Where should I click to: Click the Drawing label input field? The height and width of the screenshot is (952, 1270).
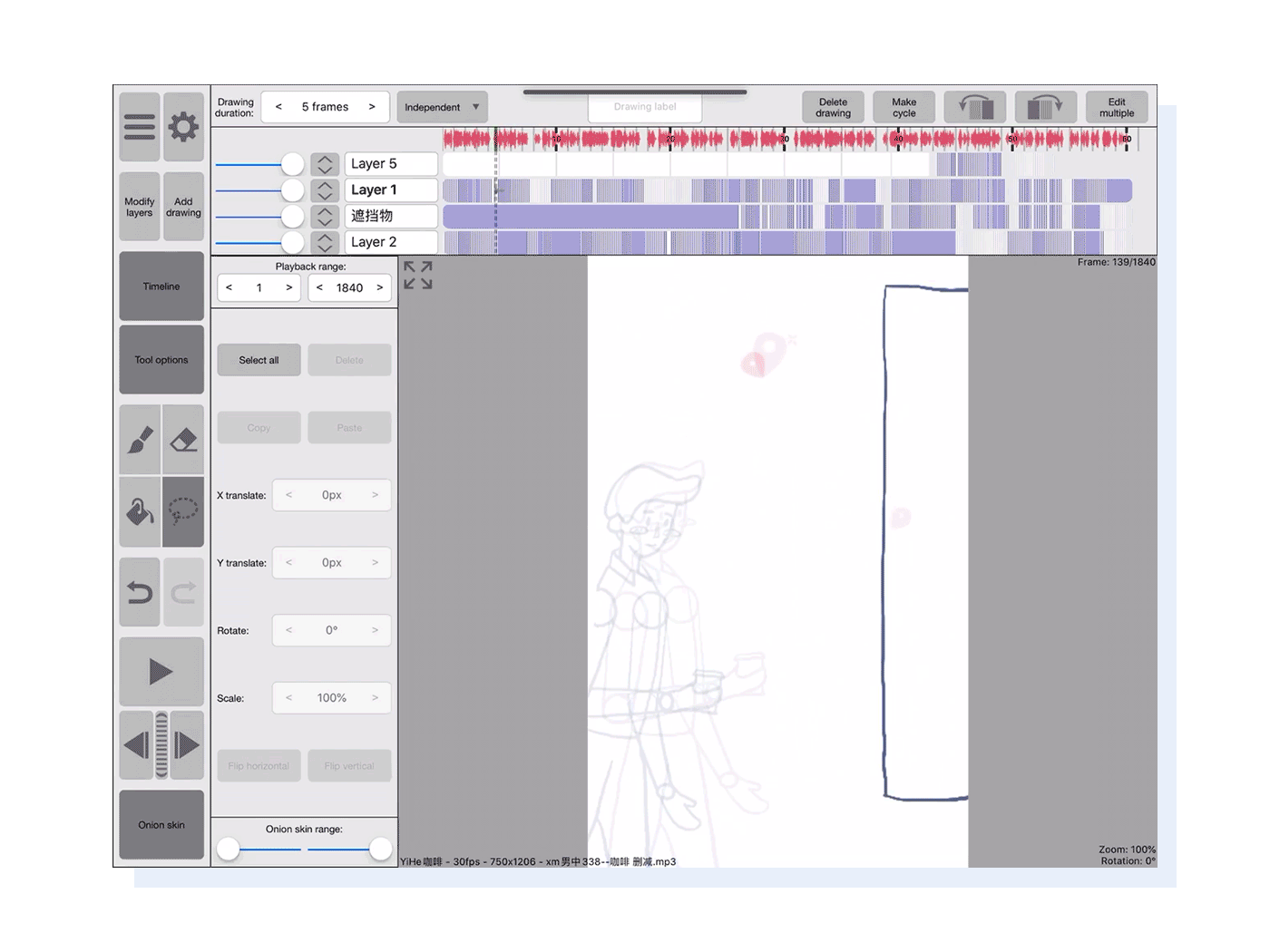tap(644, 107)
